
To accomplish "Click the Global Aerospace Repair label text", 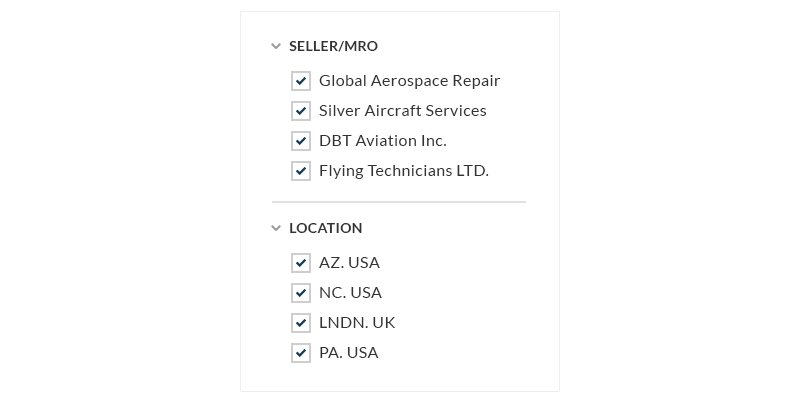I will (x=410, y=81).
